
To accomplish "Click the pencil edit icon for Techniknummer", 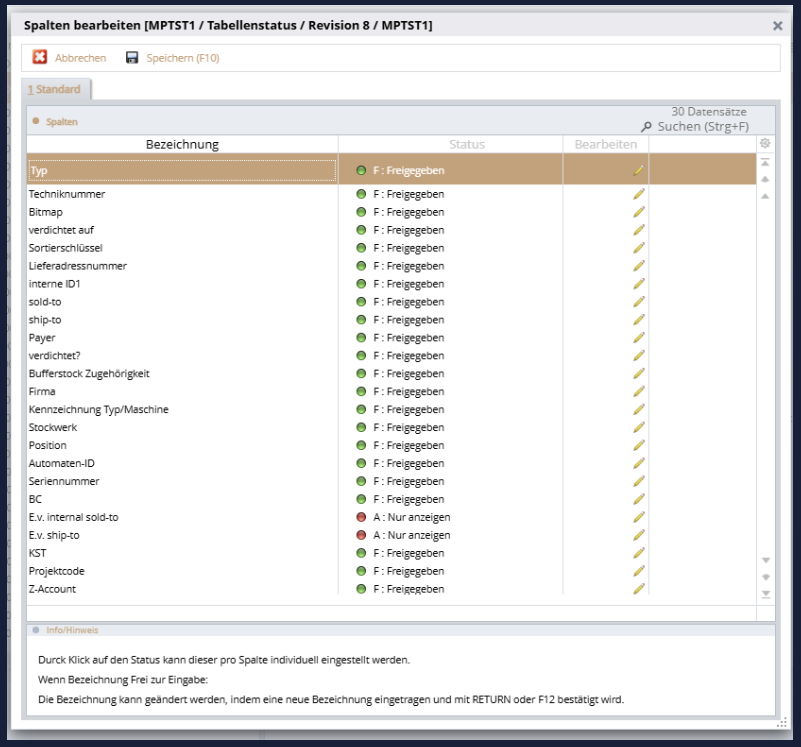I will 638,194.
